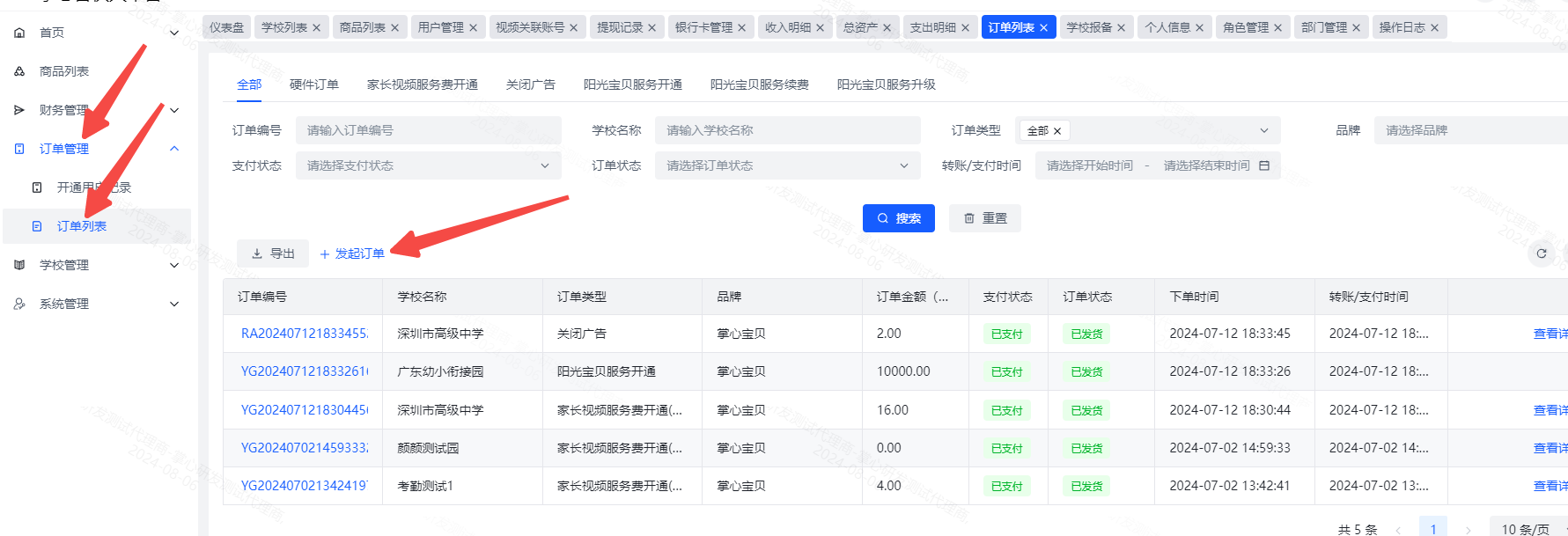The width and height of the screenshot is (1568, 536).
Task: Click the 系统管理 user icon in sidebar
Action: pyautogui.click(x=19, y=304)
